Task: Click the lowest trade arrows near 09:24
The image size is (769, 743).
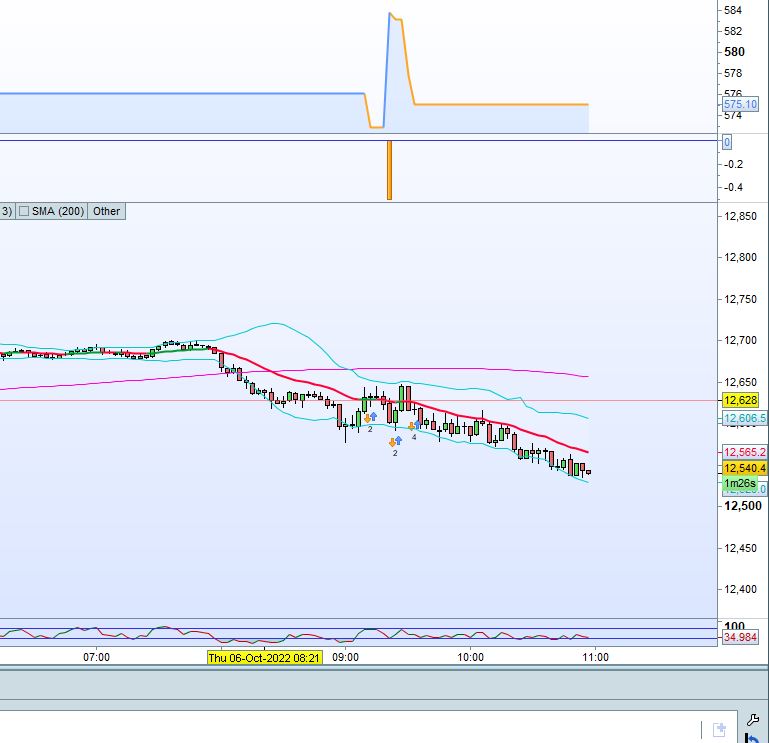Action: coord(395,441)
